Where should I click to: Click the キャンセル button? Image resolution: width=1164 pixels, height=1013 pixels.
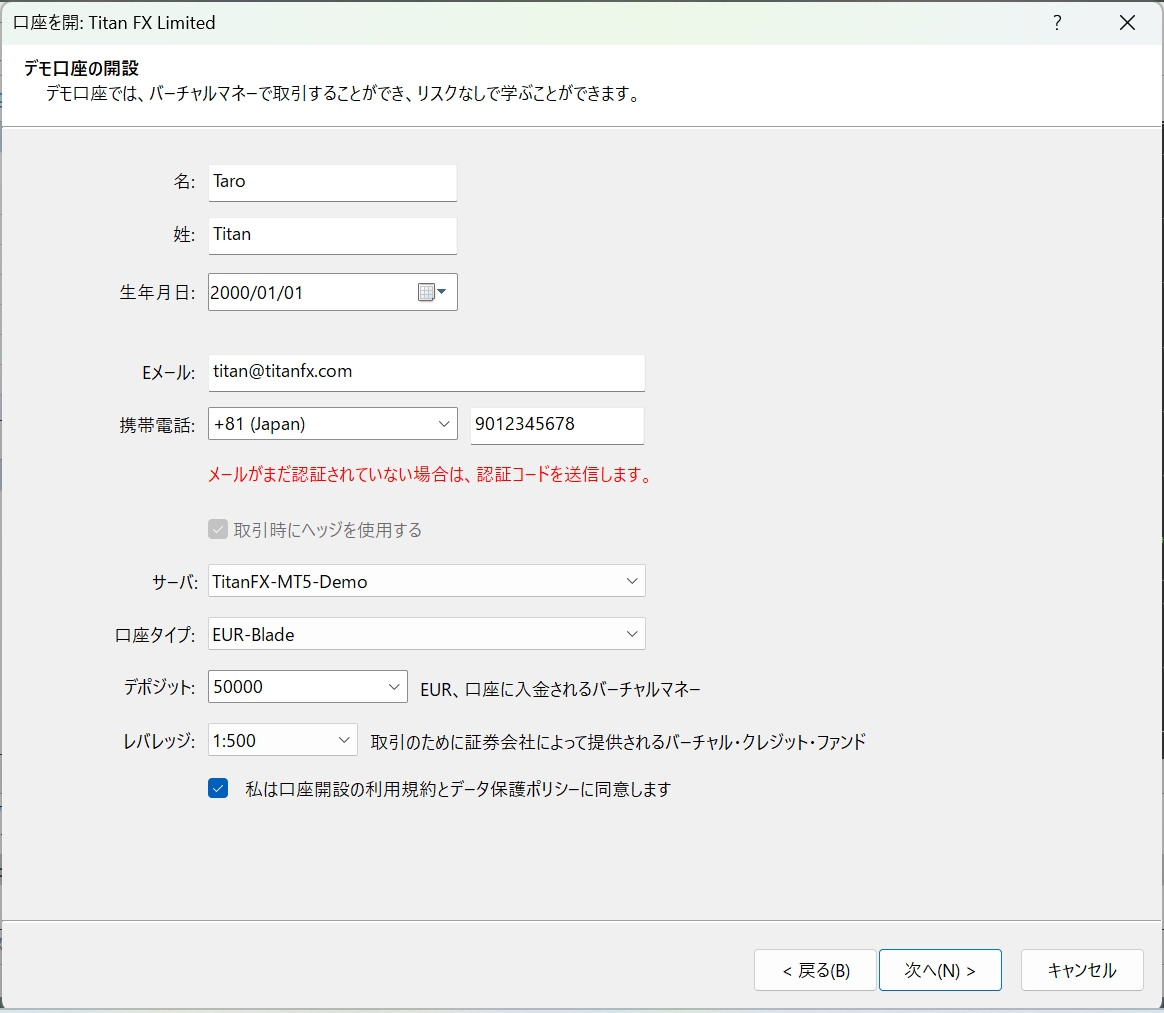coord(1082,970)
